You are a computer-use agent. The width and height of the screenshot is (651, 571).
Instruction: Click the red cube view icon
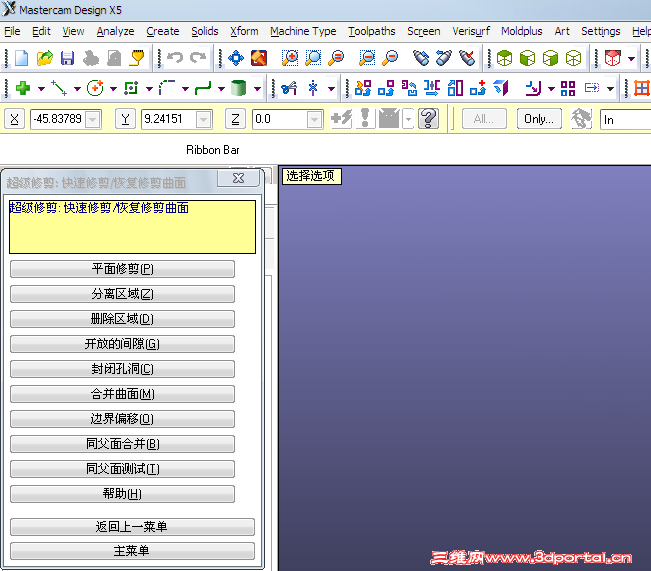click(x=613, y=58)
